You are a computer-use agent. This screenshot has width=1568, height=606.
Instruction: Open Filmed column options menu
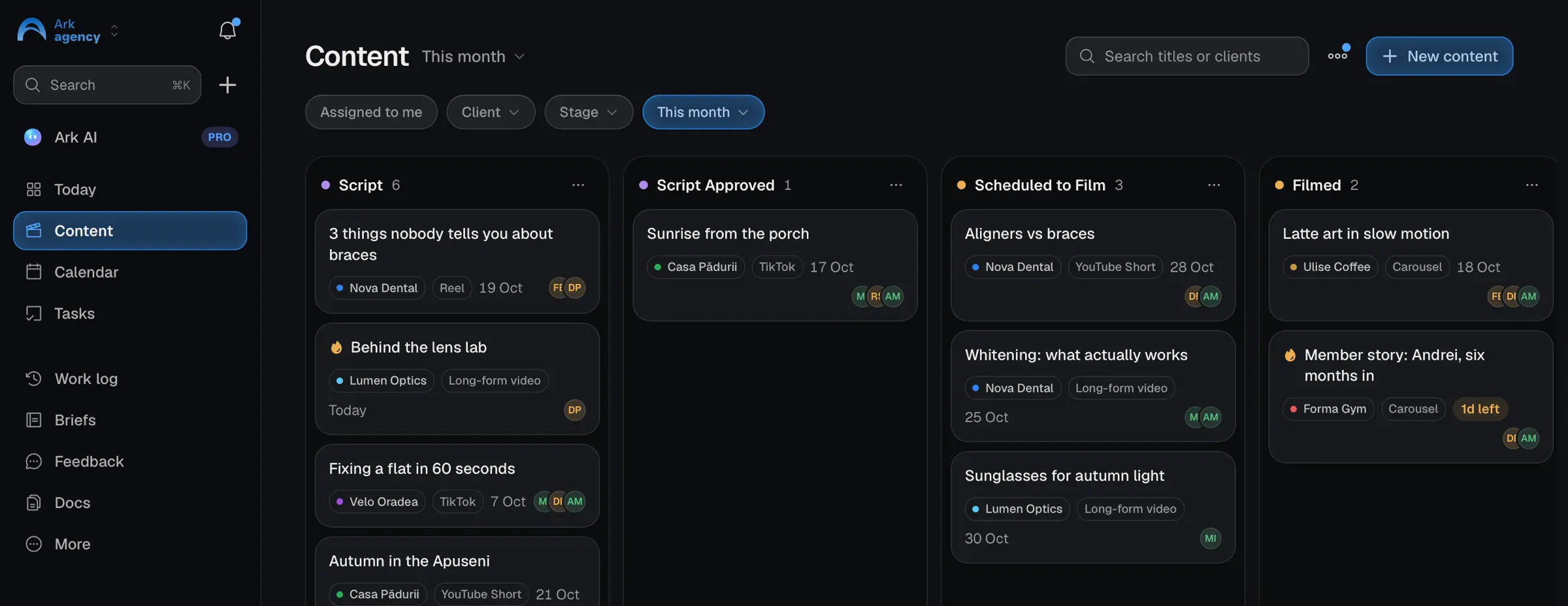coord(1531,185)
